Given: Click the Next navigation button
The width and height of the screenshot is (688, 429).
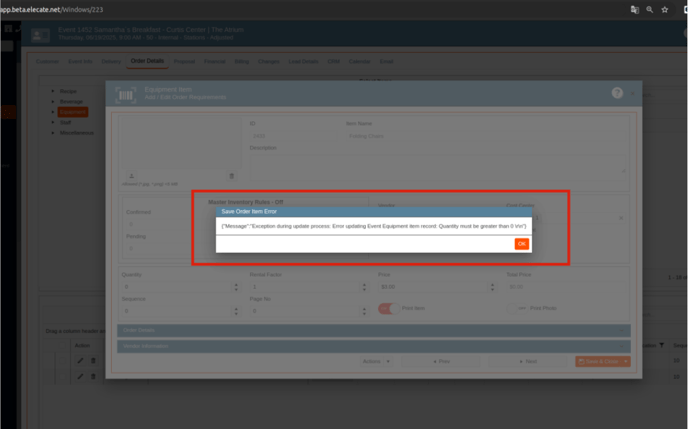Looking at the screenshot, I should point(529,361).
